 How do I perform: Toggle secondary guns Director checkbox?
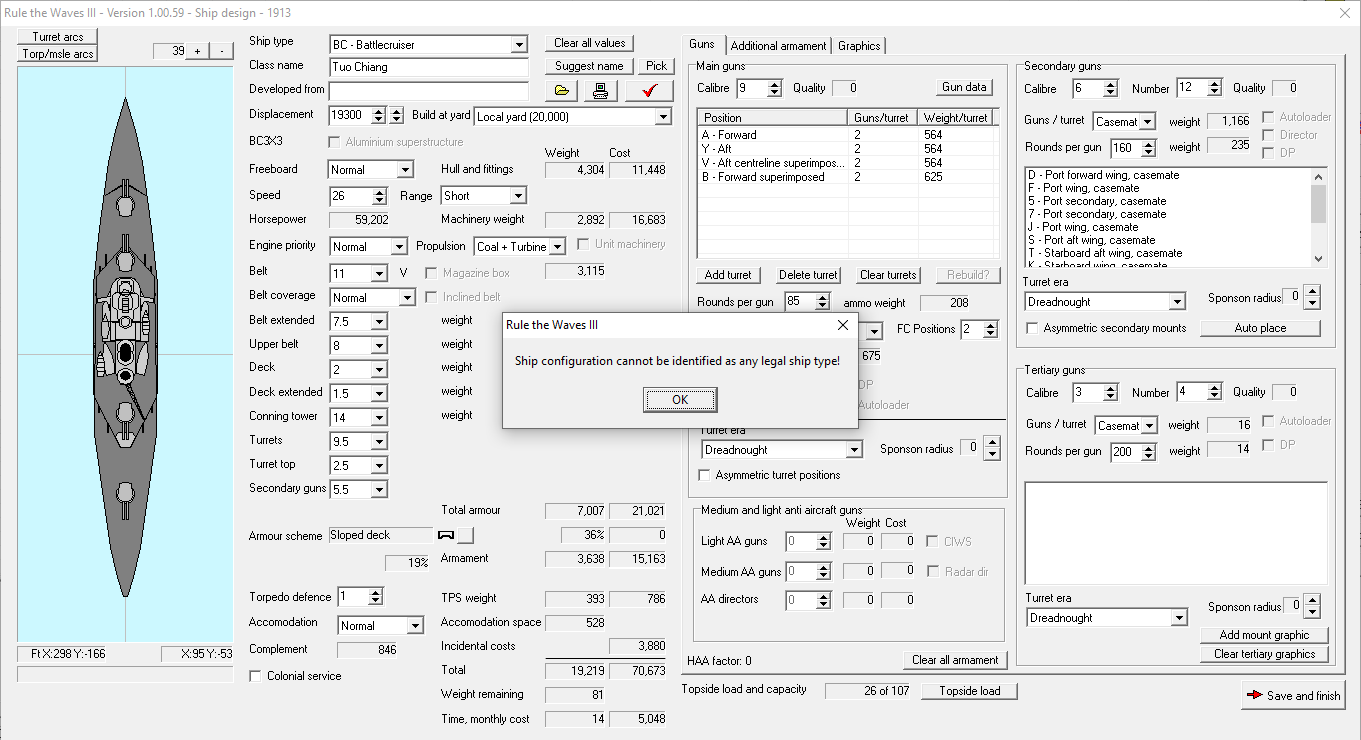(1269, 135)
